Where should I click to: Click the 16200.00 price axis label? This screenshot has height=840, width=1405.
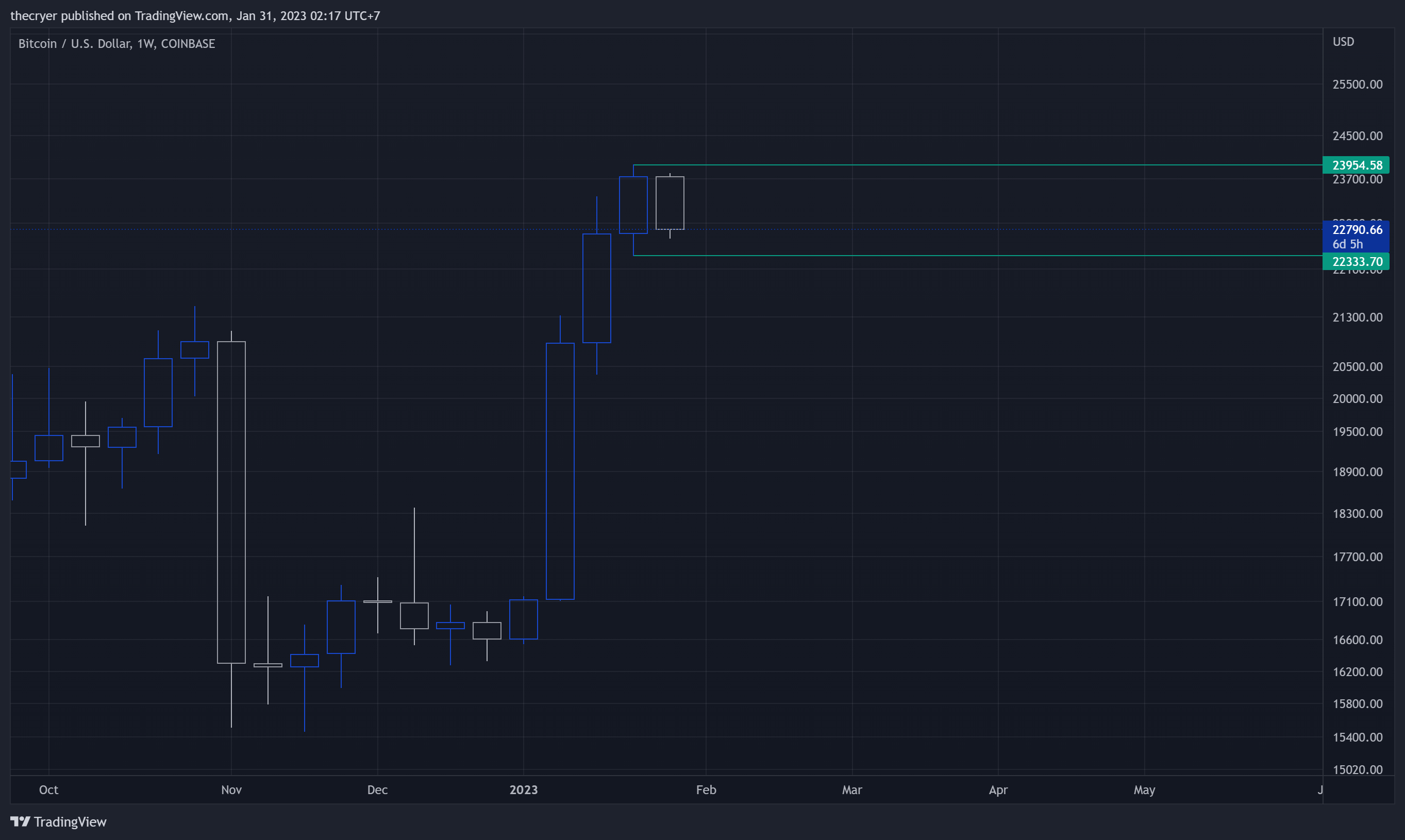1358,671
